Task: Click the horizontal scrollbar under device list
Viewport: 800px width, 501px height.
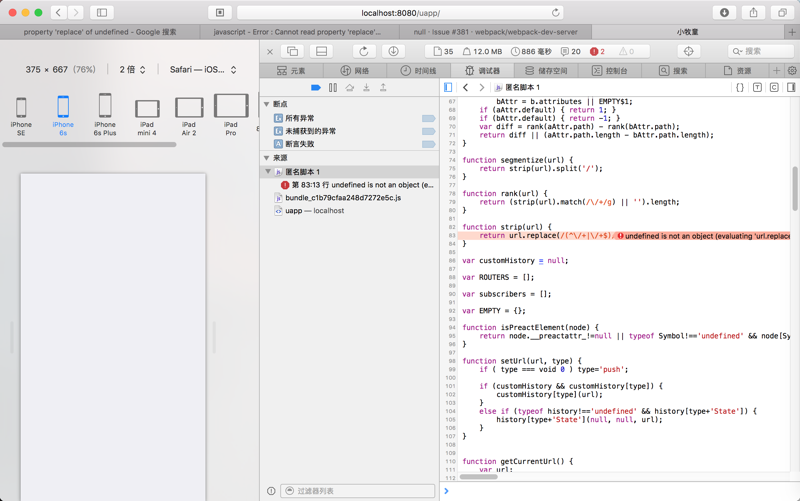Action: [90, 145]
